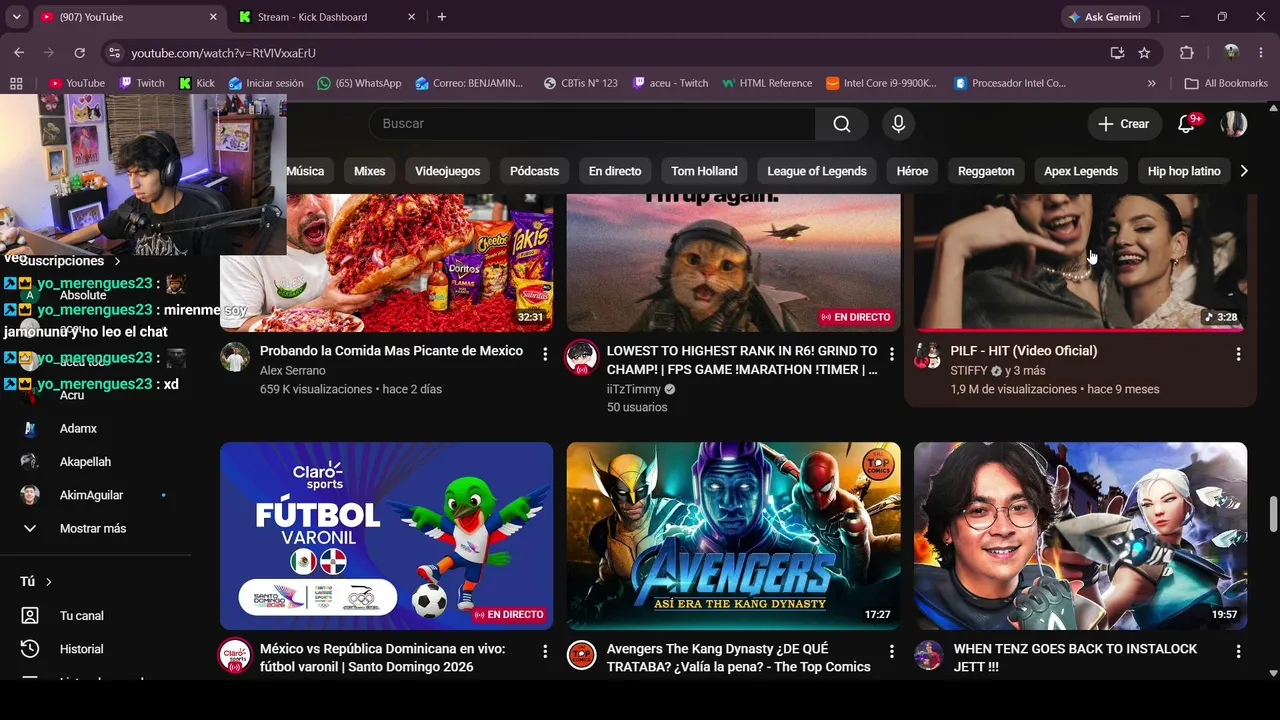View site information icon in address bar
The width and height of the screenshot is (1280, 720).
tap(114, 53)
